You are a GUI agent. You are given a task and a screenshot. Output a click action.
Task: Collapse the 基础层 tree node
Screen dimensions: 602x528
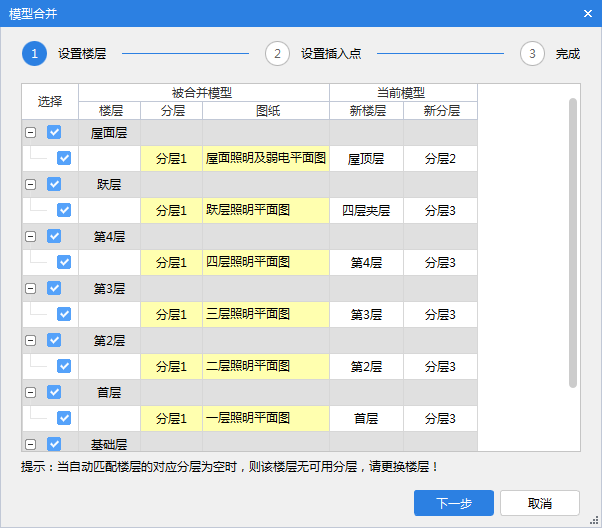[x=31, y=444]
